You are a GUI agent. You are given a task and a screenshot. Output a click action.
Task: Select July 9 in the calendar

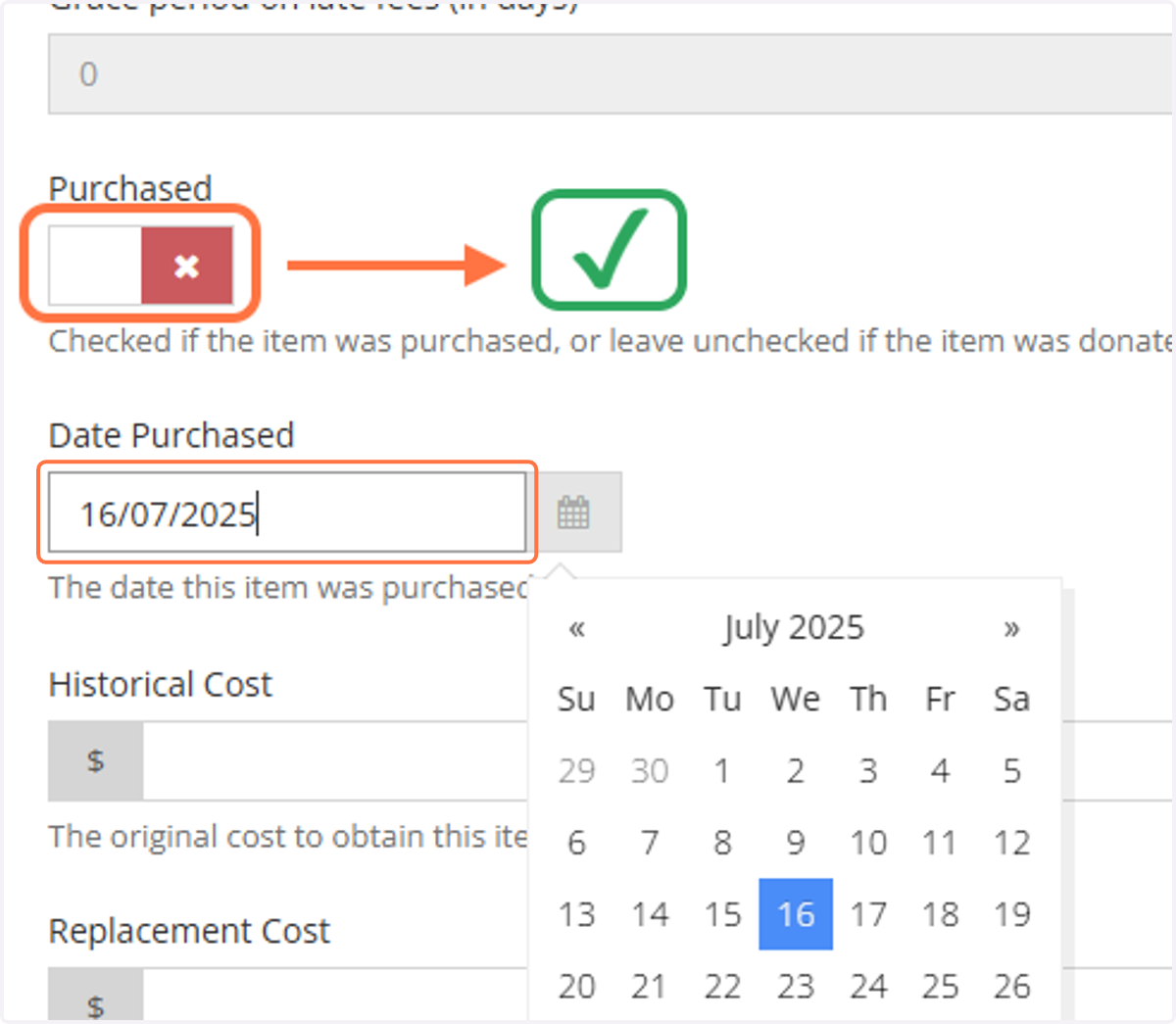coord(795,843)
